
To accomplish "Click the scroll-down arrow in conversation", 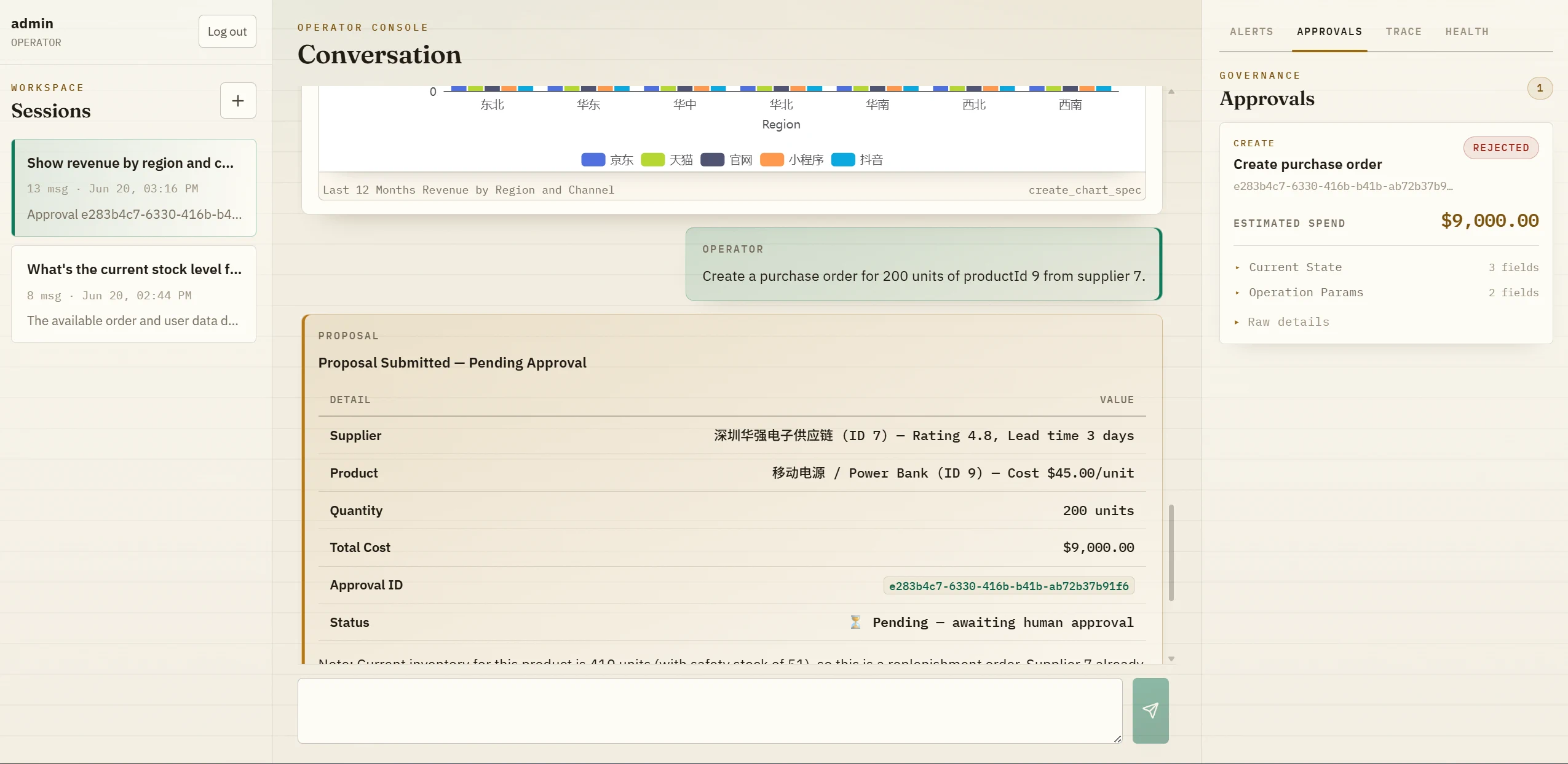I will pyautogui.click(x=1171, y=659).
